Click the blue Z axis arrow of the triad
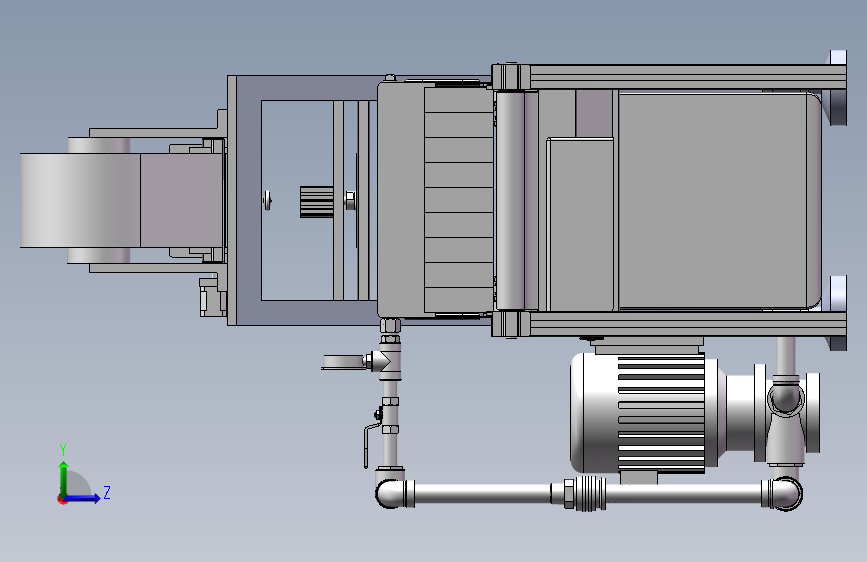867x562 pixels. pyautogui.click(x=83, y=498)
